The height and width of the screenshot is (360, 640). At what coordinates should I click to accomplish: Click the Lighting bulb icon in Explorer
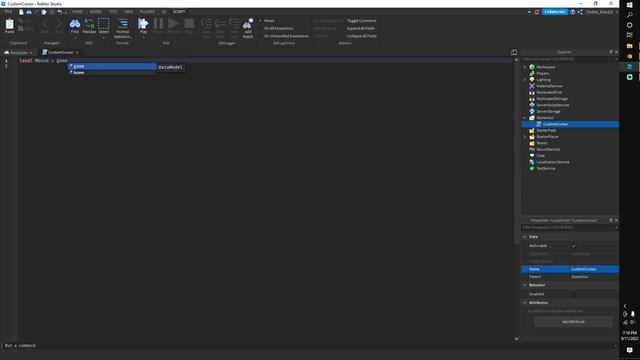(x=532, y=80)
